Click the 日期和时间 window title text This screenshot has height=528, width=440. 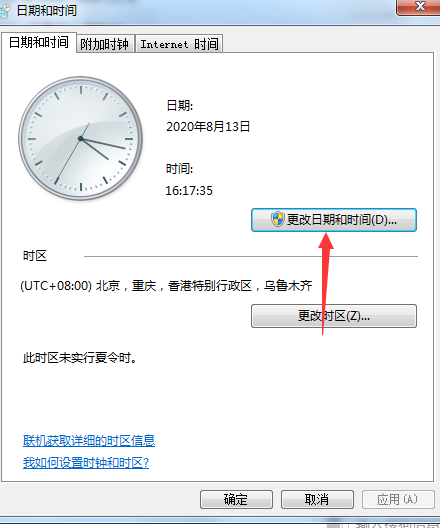[47, 10]
